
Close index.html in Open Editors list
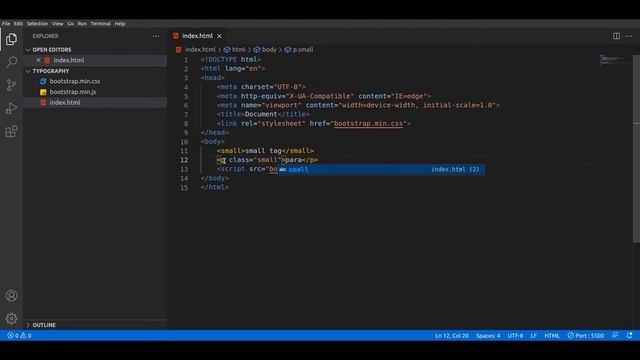[38, 60]
